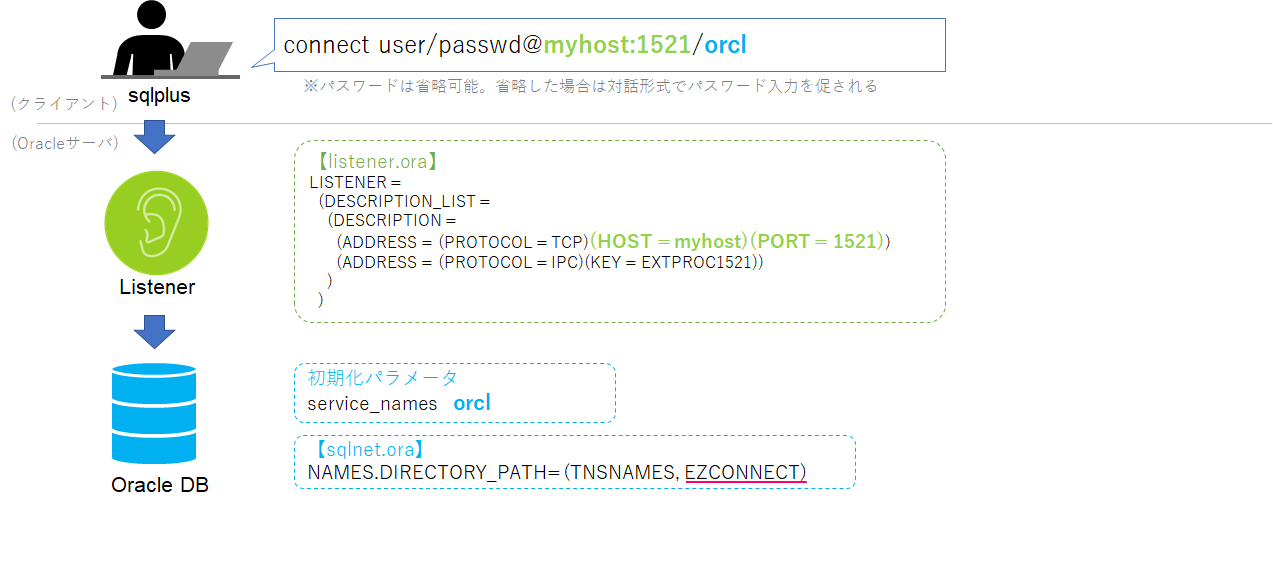Viewport: 1273px width, 565px height.
Task: Click the green PORT = 1521 entry
Action: point(817,241)
